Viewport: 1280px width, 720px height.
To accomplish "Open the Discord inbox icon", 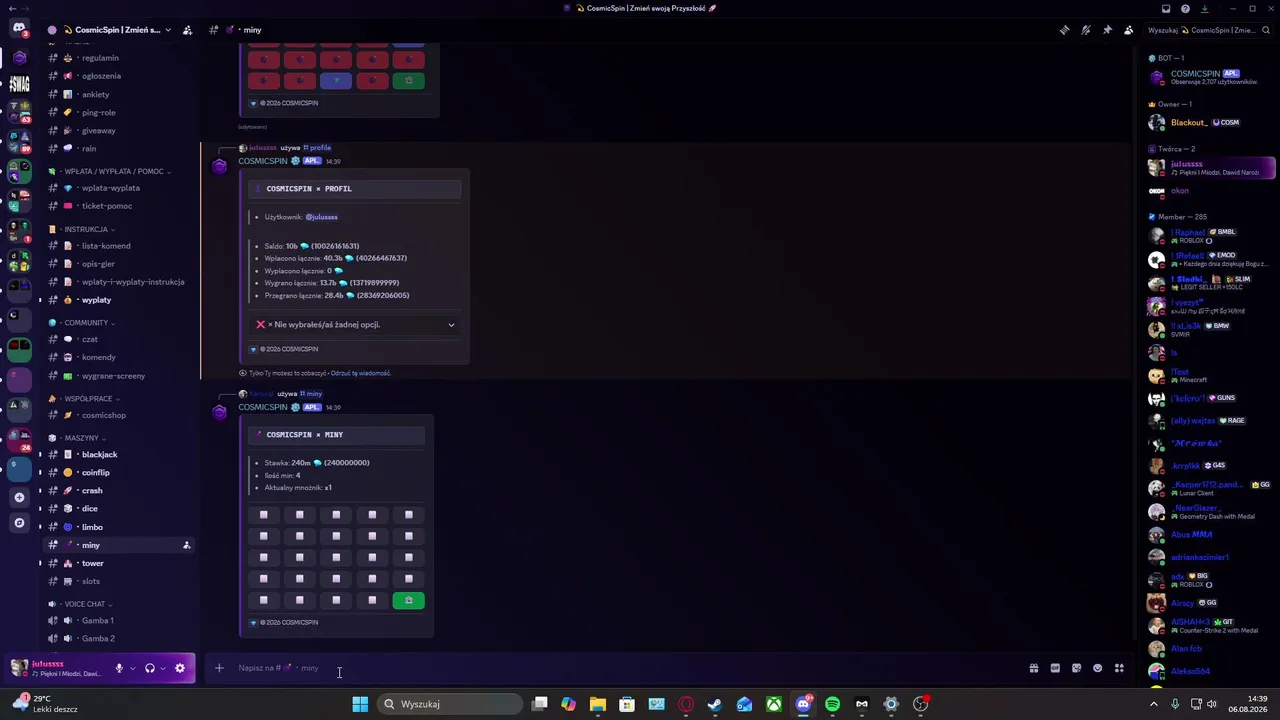I will coord(1166,8).
